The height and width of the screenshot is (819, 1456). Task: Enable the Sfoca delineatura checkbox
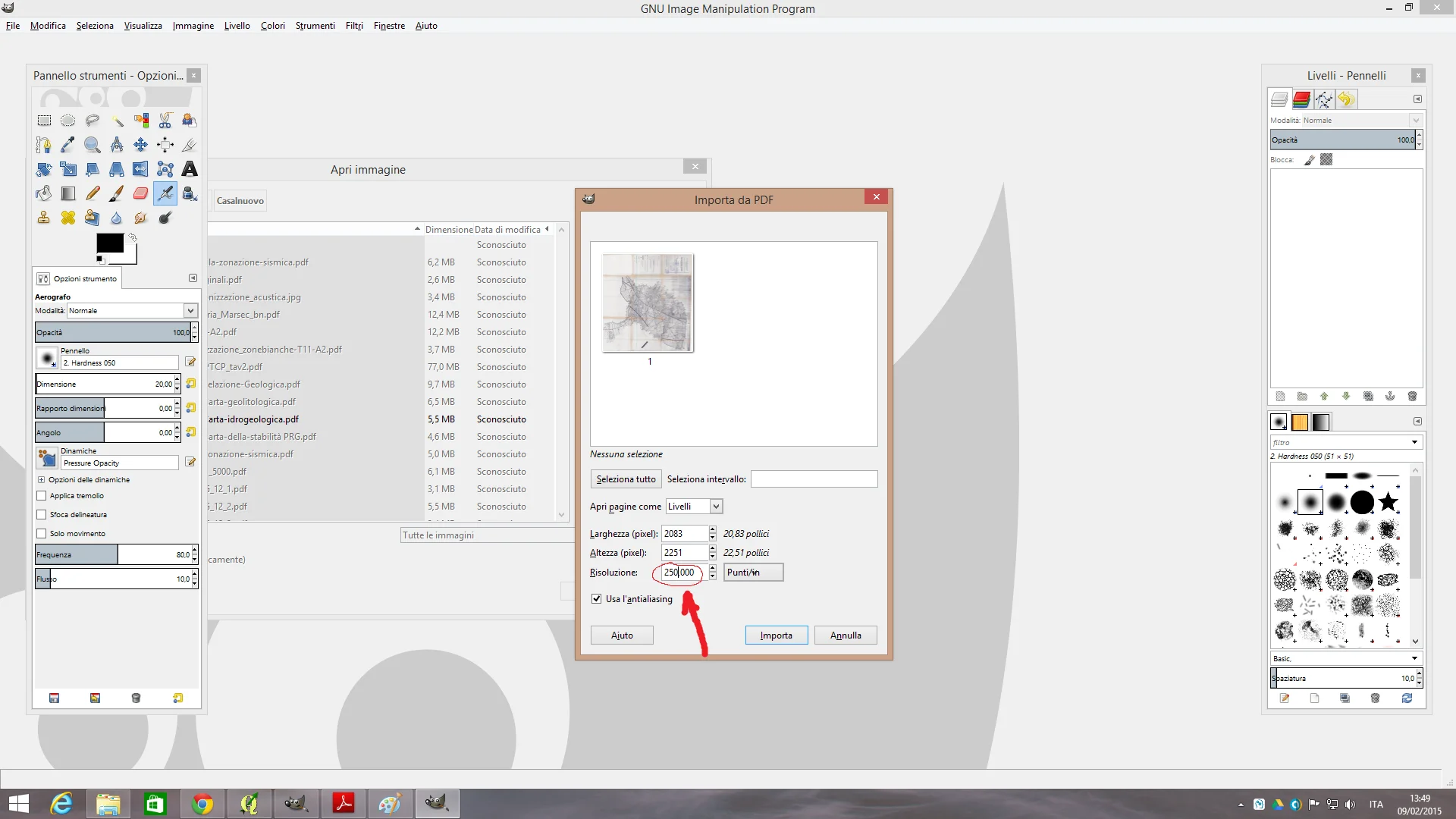42,514
